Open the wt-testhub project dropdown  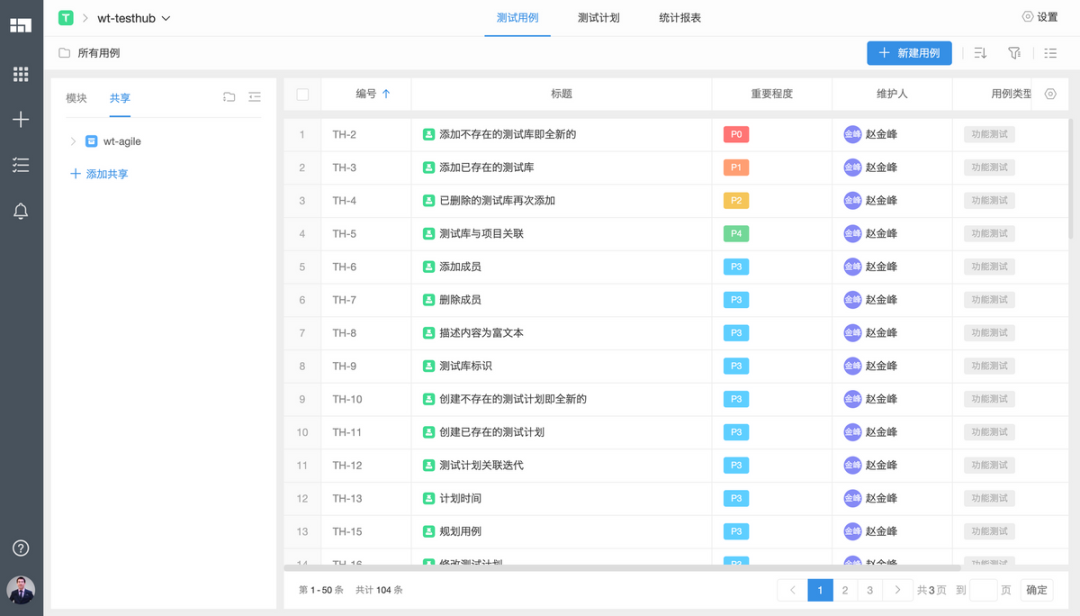[134, 18]
